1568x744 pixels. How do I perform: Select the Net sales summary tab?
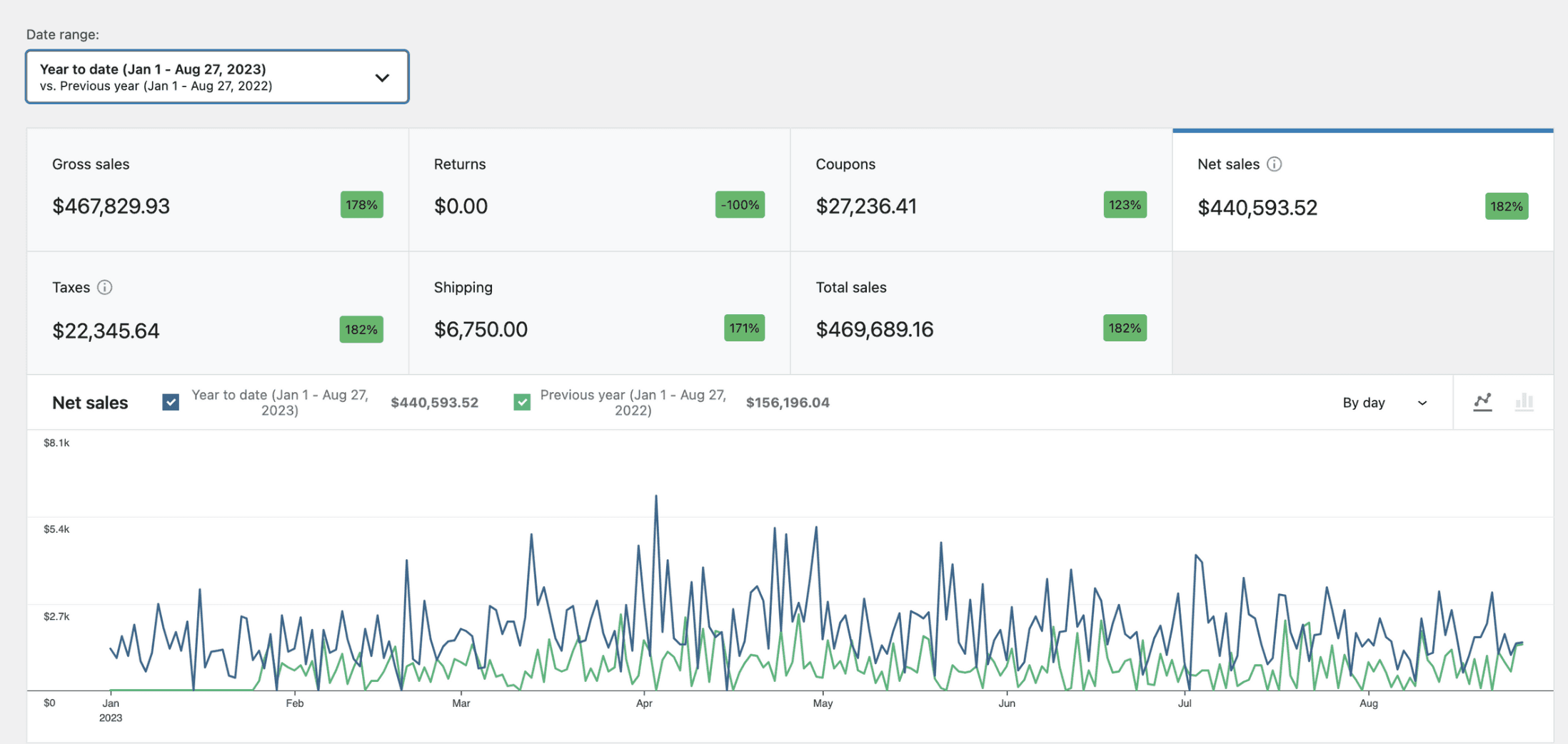(1363, 190)
